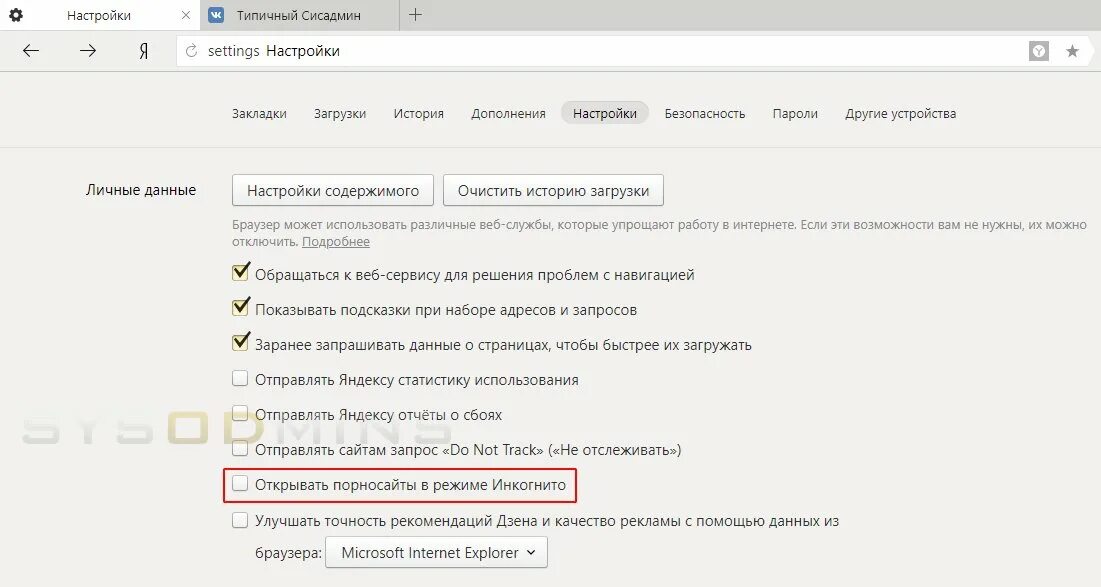This screenshot has height=587, width=1101.
Task: Open the Загрузки section
Action: 340,114
